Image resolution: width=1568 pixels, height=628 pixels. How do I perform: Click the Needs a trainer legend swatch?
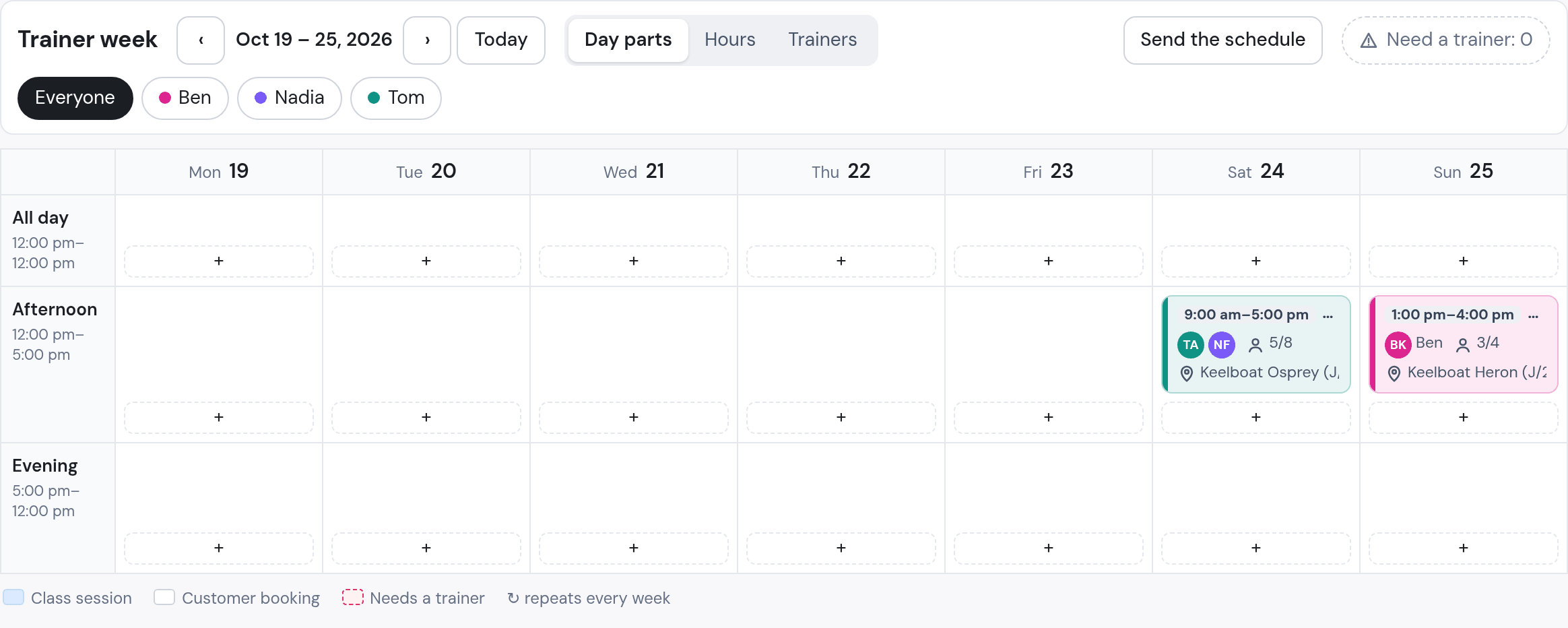(x=353, y=597)
